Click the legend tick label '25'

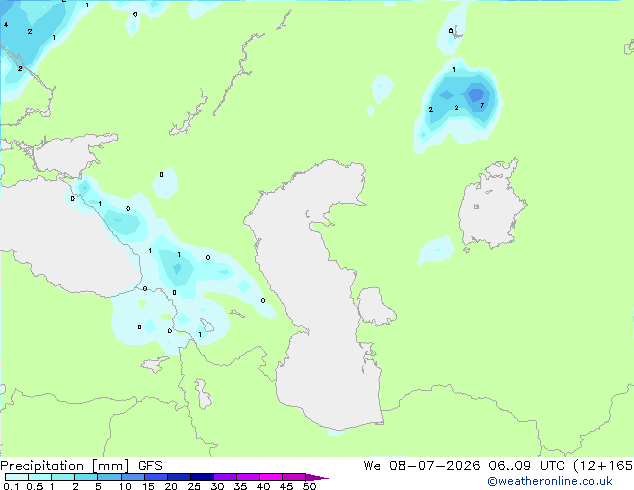pos(194,486)
